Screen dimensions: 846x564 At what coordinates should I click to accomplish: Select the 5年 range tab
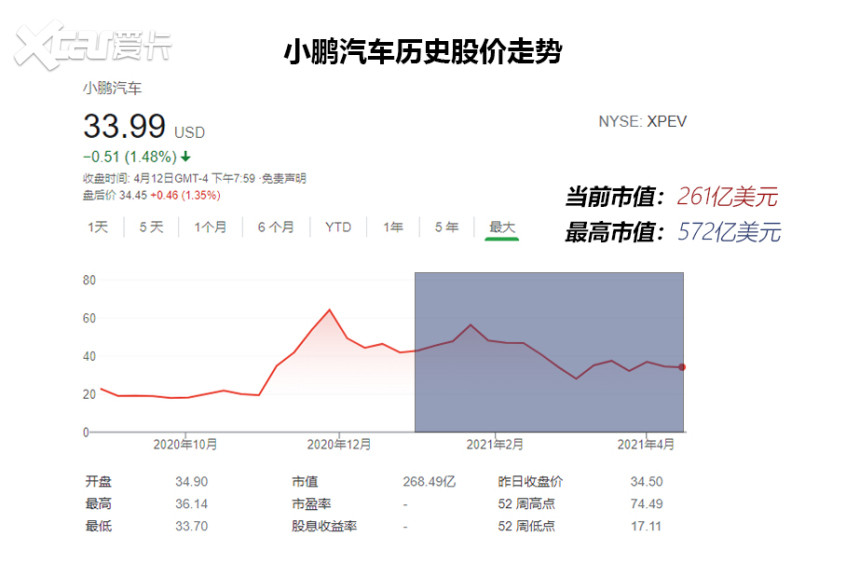447,227
